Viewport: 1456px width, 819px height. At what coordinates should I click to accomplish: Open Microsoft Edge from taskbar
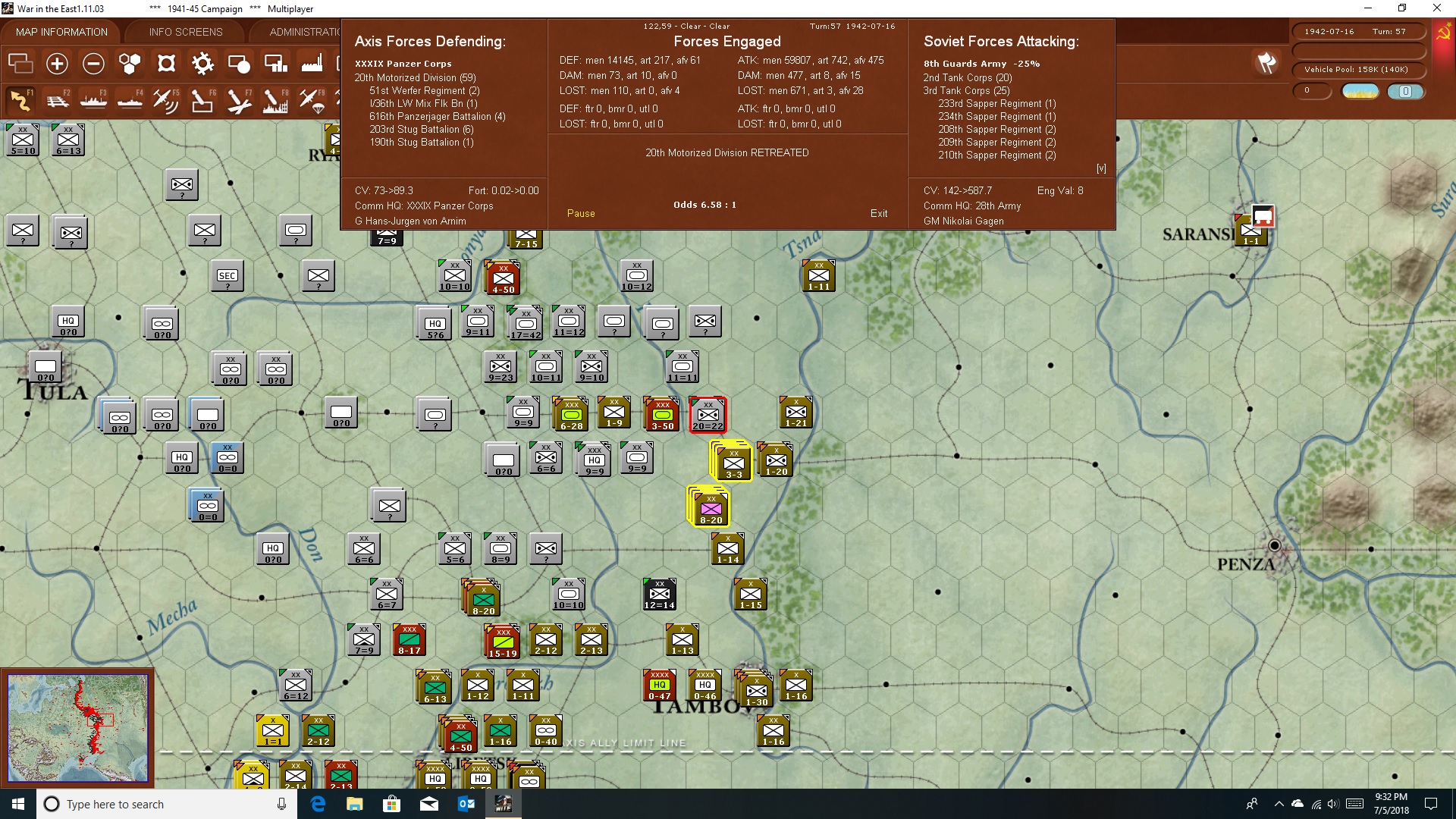[x=318, y=804]
